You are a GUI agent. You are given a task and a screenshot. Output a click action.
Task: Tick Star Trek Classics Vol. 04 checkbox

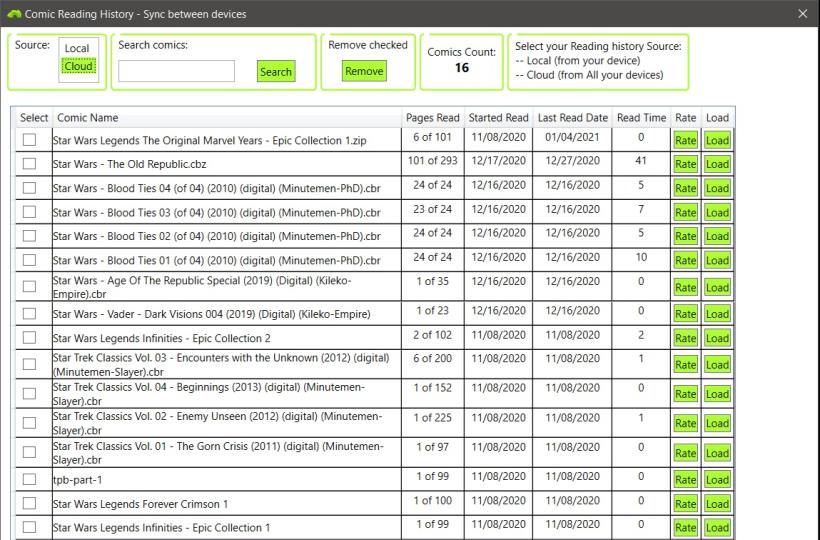[x=29, y=394]
